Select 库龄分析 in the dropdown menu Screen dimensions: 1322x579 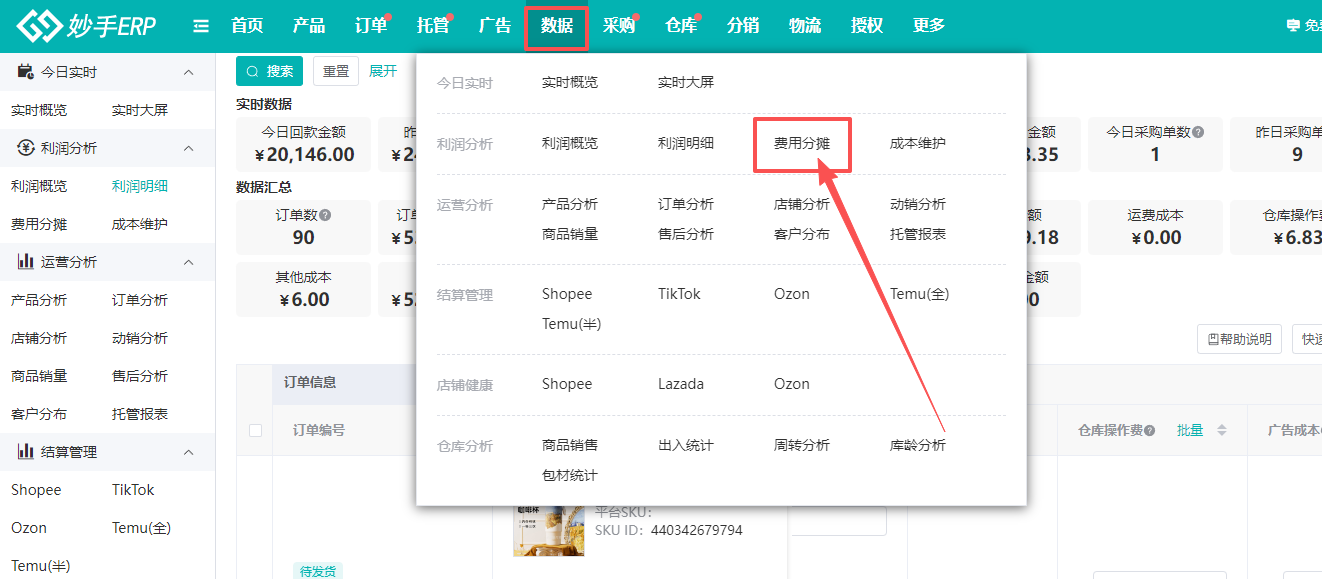(x=918, y=445)
